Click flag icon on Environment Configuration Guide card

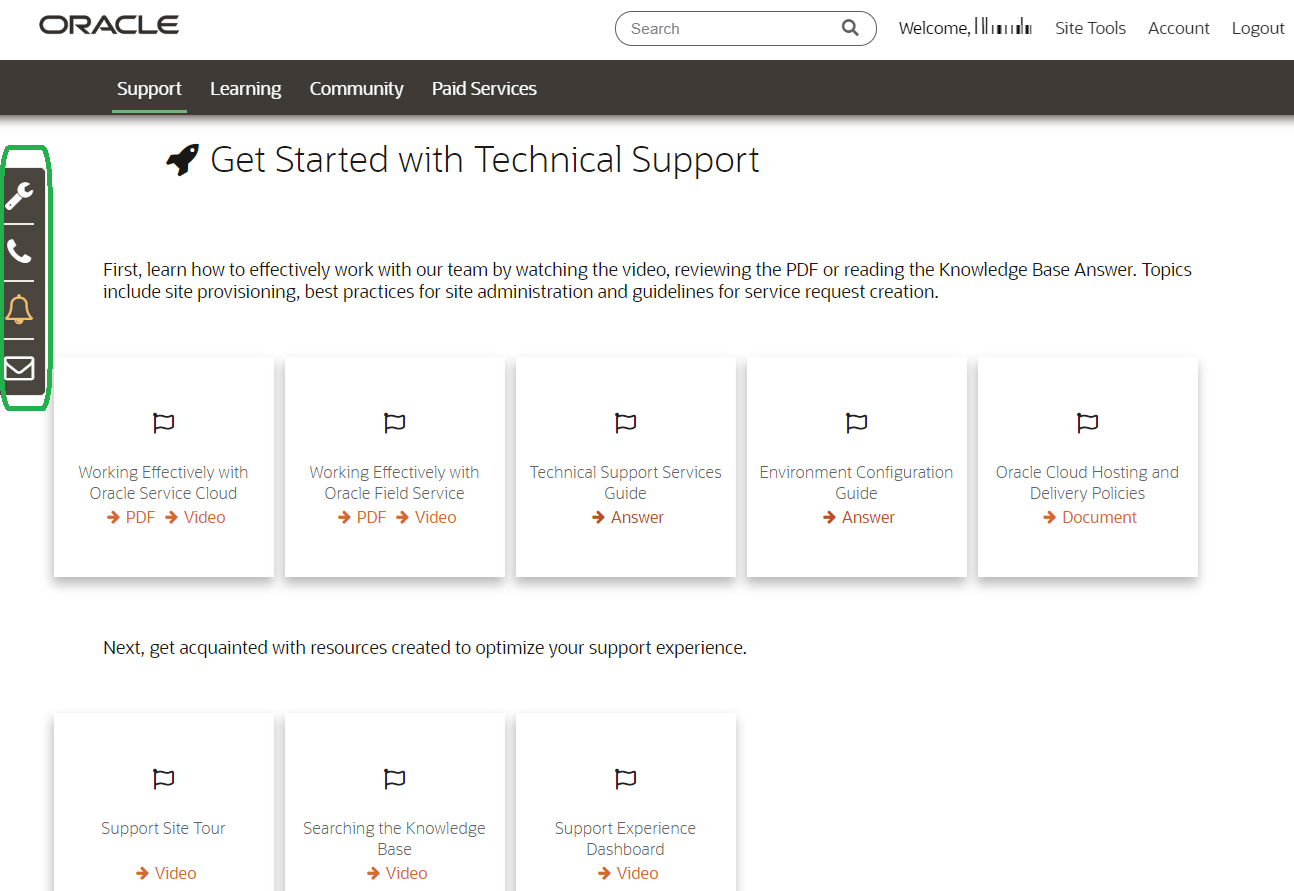pyautogui.click(x=856, y=423)
